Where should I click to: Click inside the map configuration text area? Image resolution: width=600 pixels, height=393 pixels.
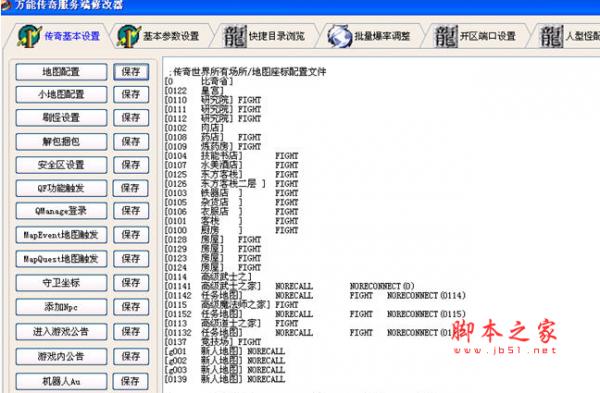point(381,225)
